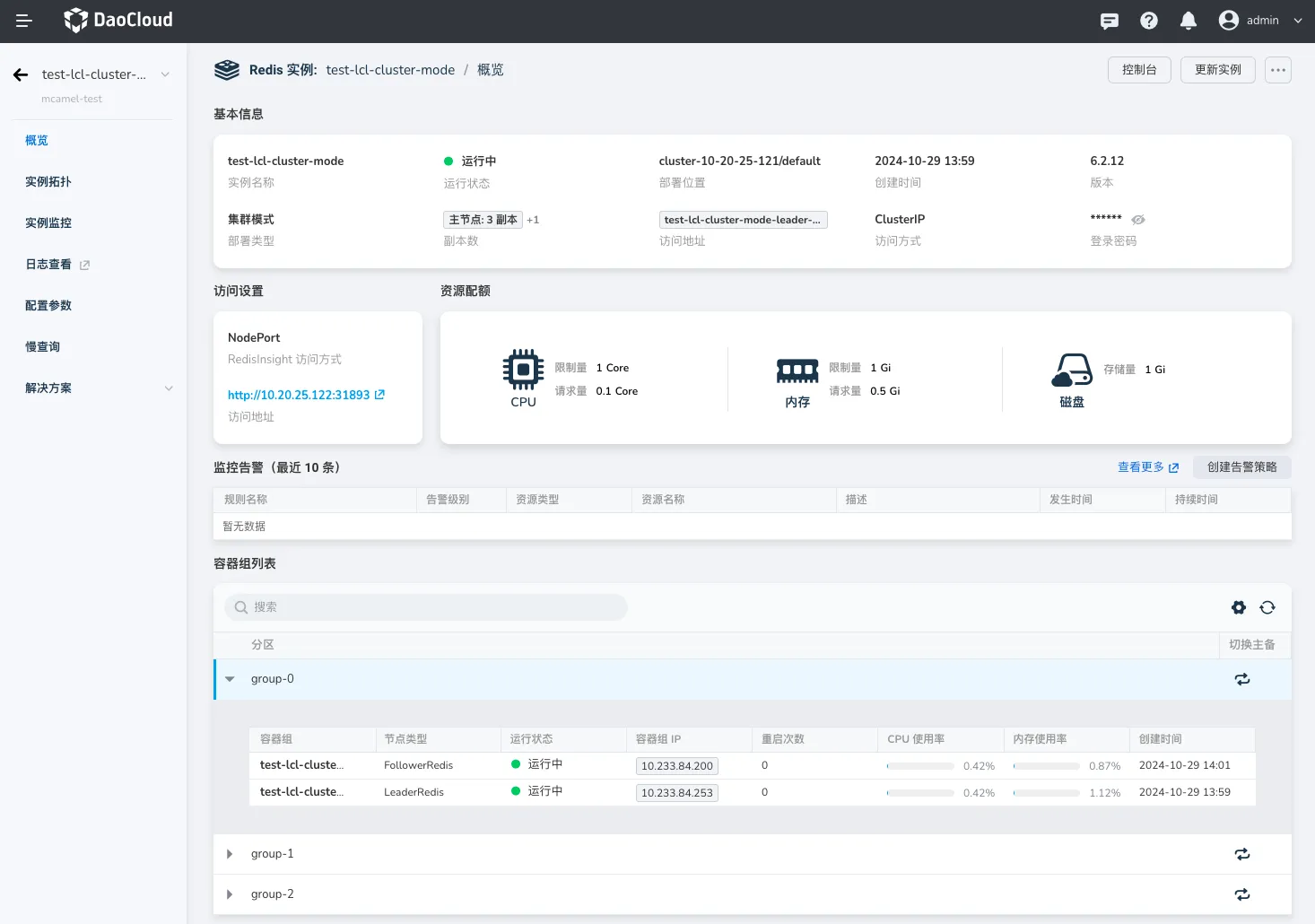
Task: Switch primary/standby for group-0
Action: point(1242,679)
